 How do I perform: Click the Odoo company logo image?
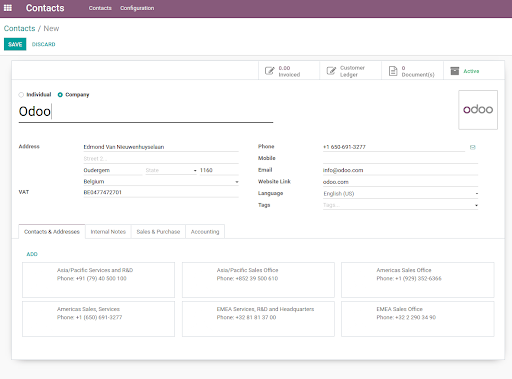pyautogui.click(x=478, y=110)
